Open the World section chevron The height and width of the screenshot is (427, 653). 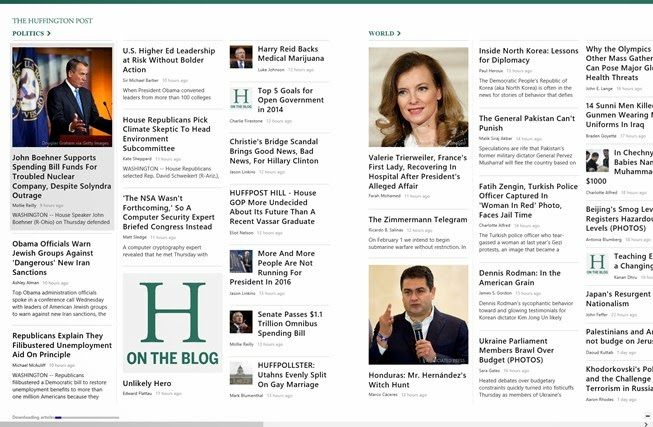point(399,33)
